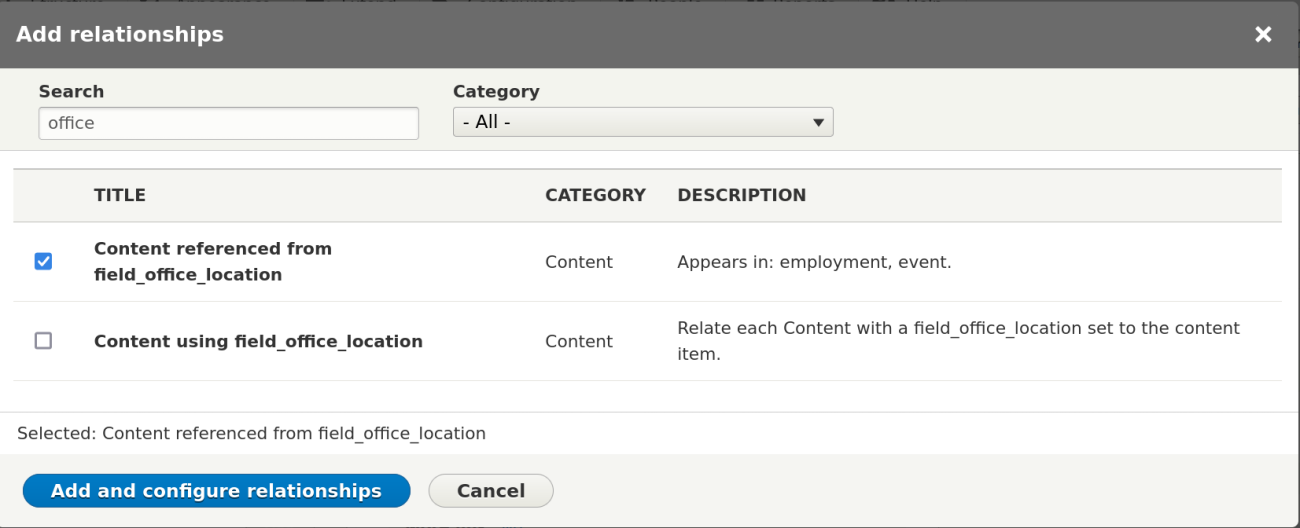This screenshot has width=1300, height=528.
Task: Click the CATEGORY column header
Action: (595, 195)
